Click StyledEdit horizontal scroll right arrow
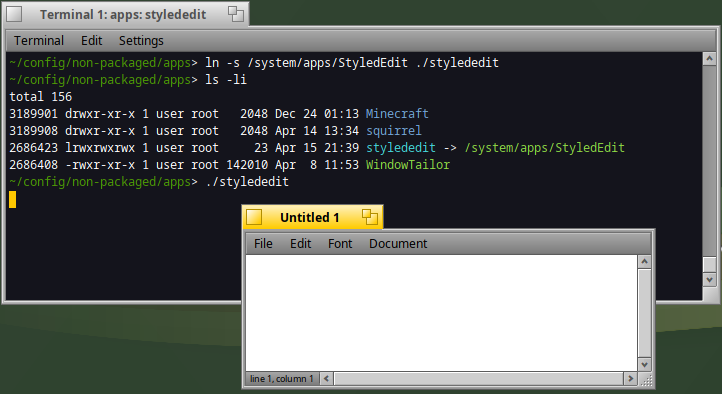The width and height of the screenshot is (722, 394). click(x=630, y=379)
